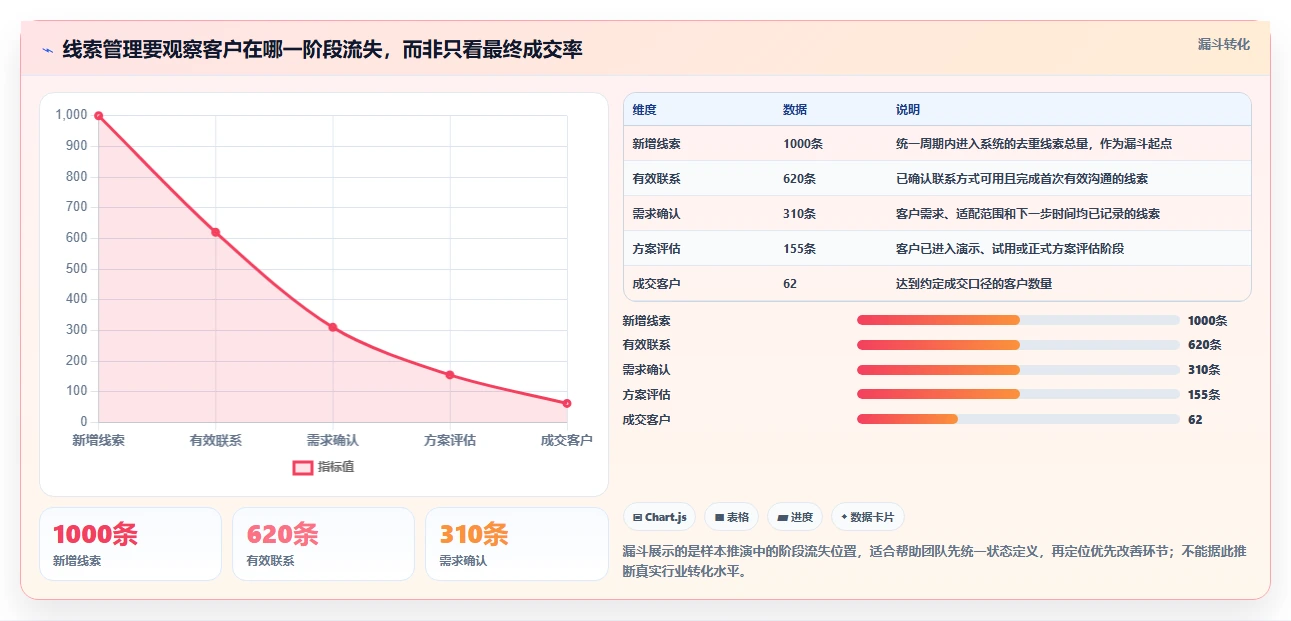Click the 漏斗转化 tag in the header

point(1224,45)
